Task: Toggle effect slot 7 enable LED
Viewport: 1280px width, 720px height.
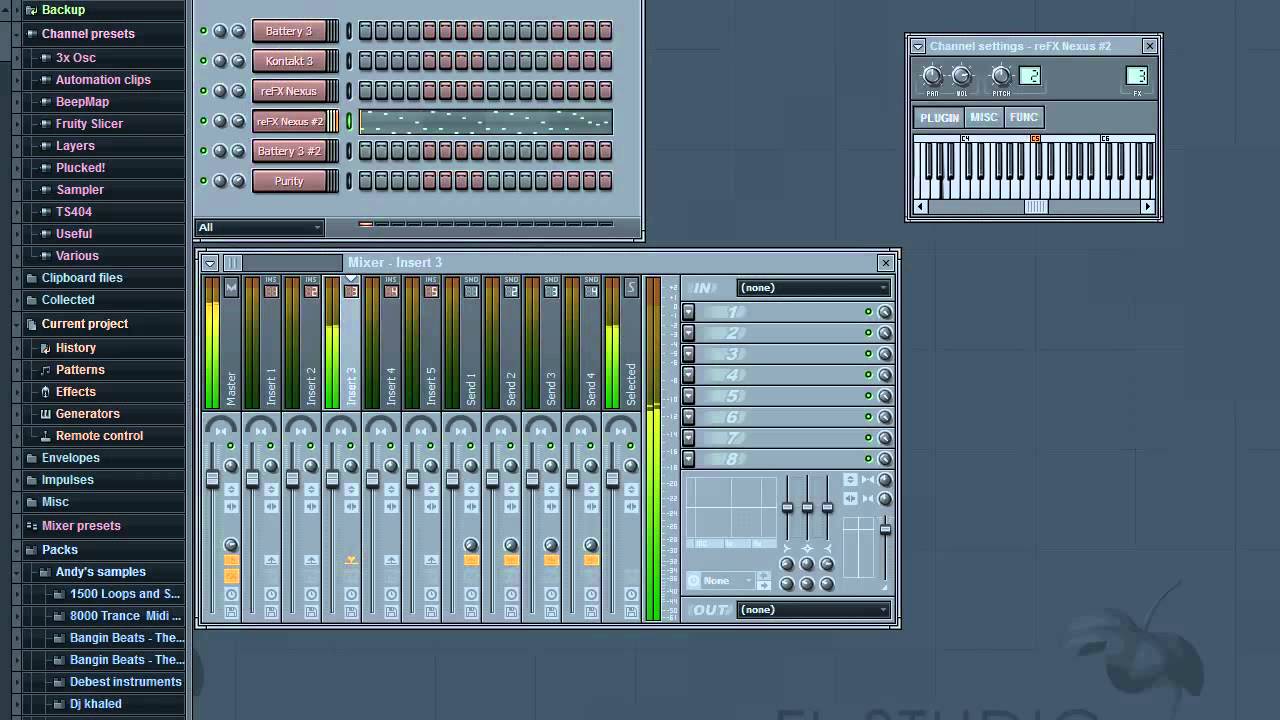Action: [x=868, y=438]
